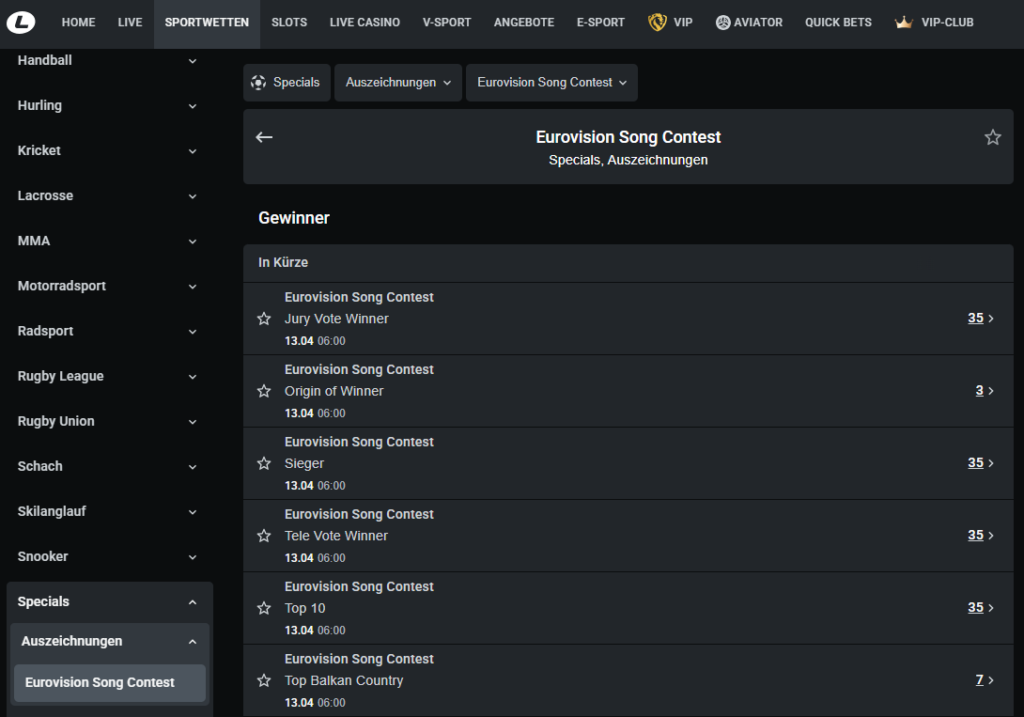
Task: Open the ANGEBOTE menu item
Action: (524, 22)
